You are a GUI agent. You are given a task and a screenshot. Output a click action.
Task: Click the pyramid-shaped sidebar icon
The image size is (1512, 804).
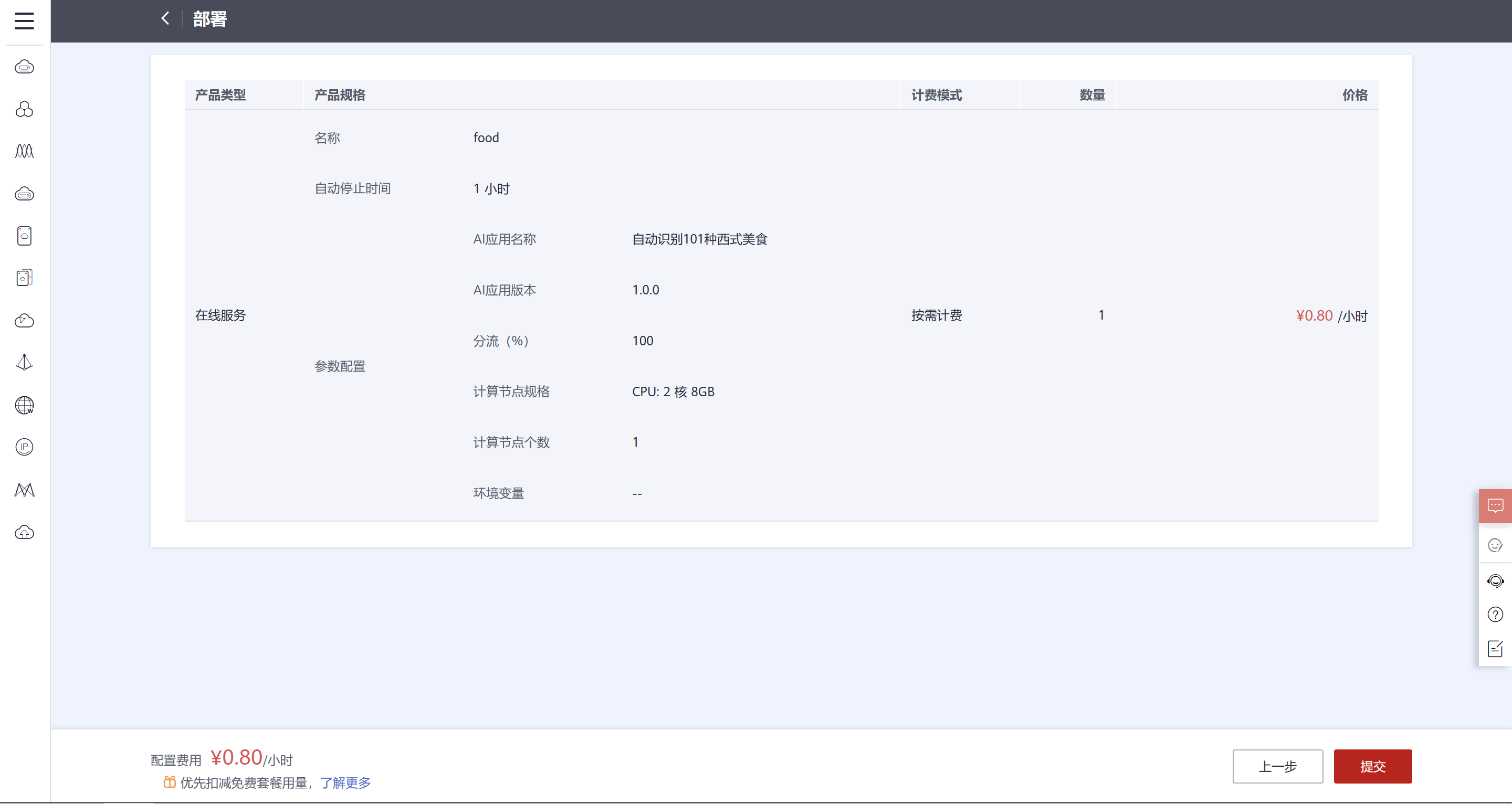click(24, 363)
